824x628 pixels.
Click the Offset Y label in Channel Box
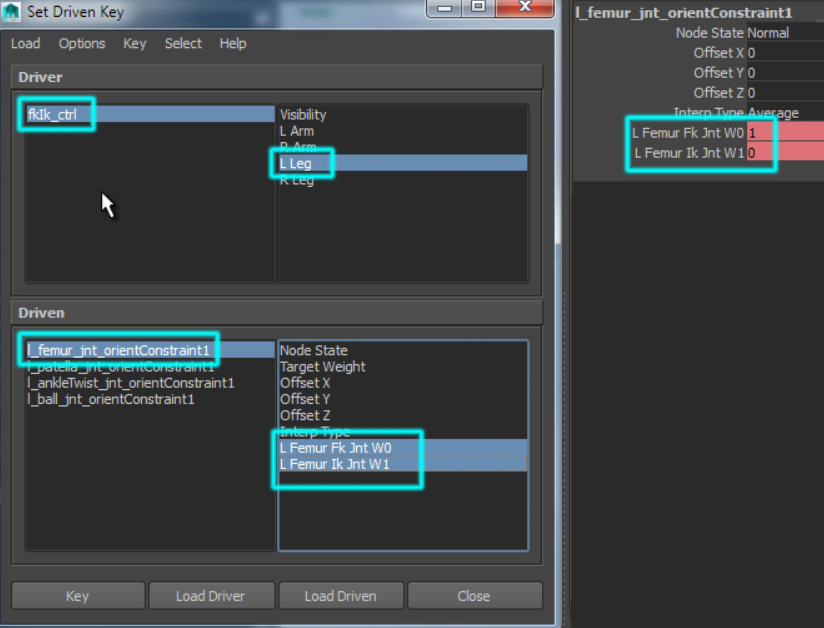718,73
